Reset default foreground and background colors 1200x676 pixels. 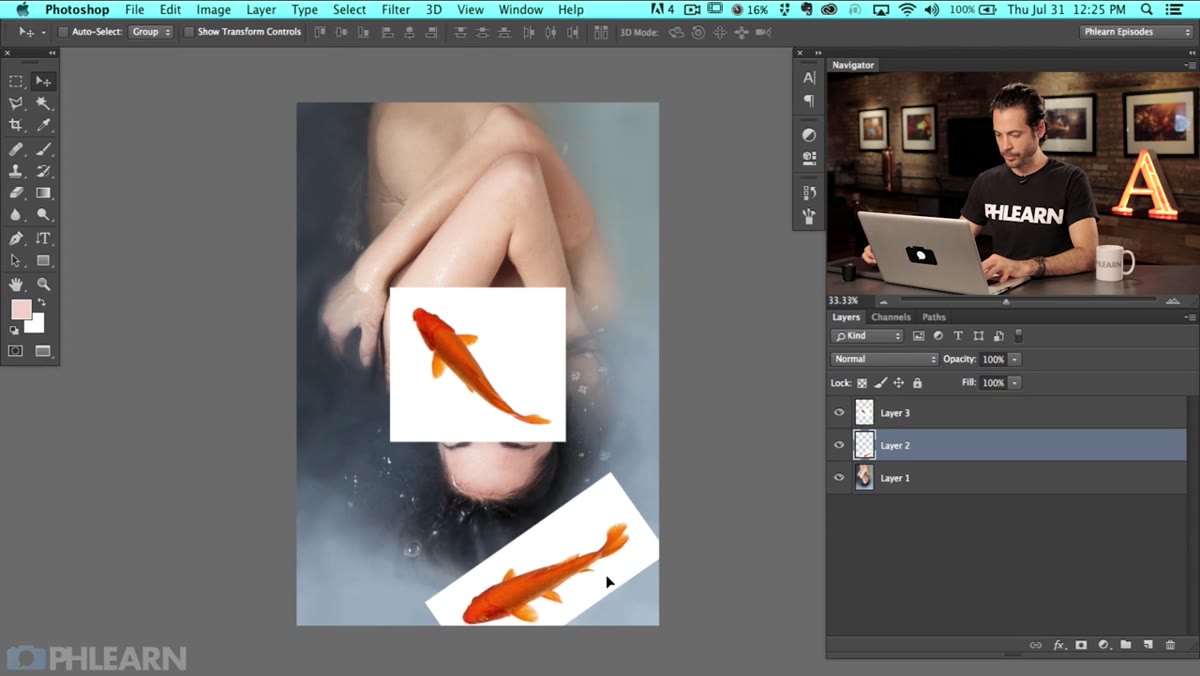[14, 330]
